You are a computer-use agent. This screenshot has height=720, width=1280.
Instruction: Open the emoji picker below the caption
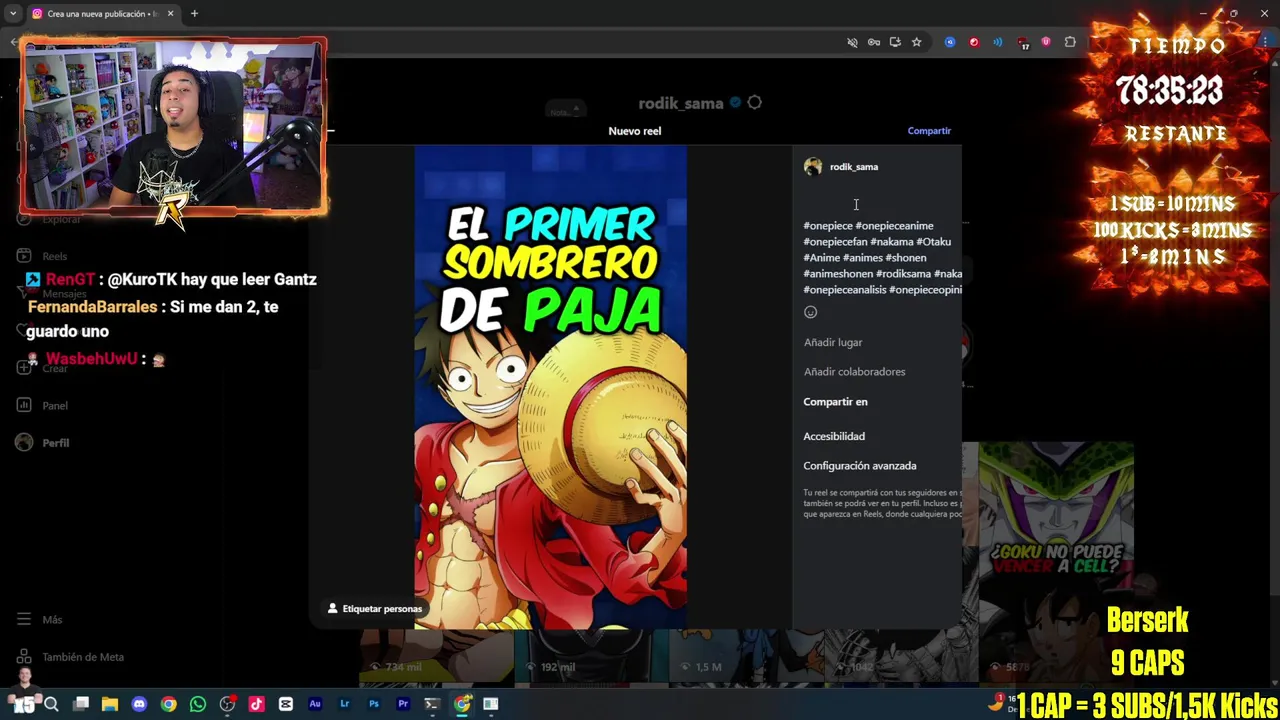click(810, 312)
